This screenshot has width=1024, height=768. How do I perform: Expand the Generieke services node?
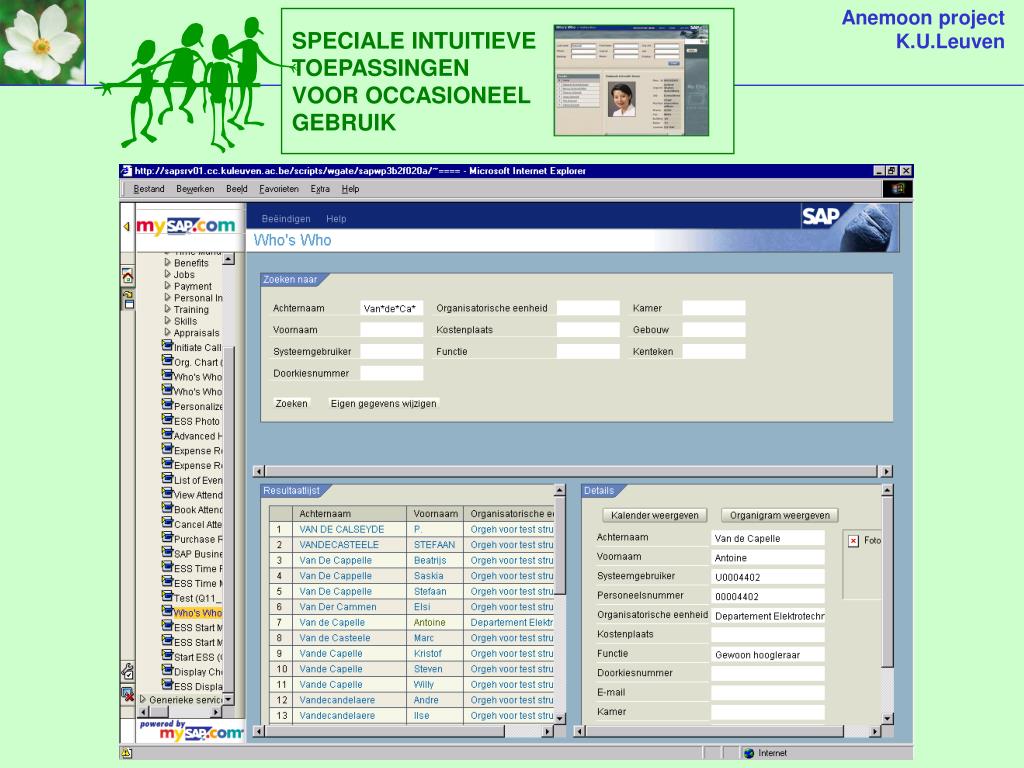143,699
